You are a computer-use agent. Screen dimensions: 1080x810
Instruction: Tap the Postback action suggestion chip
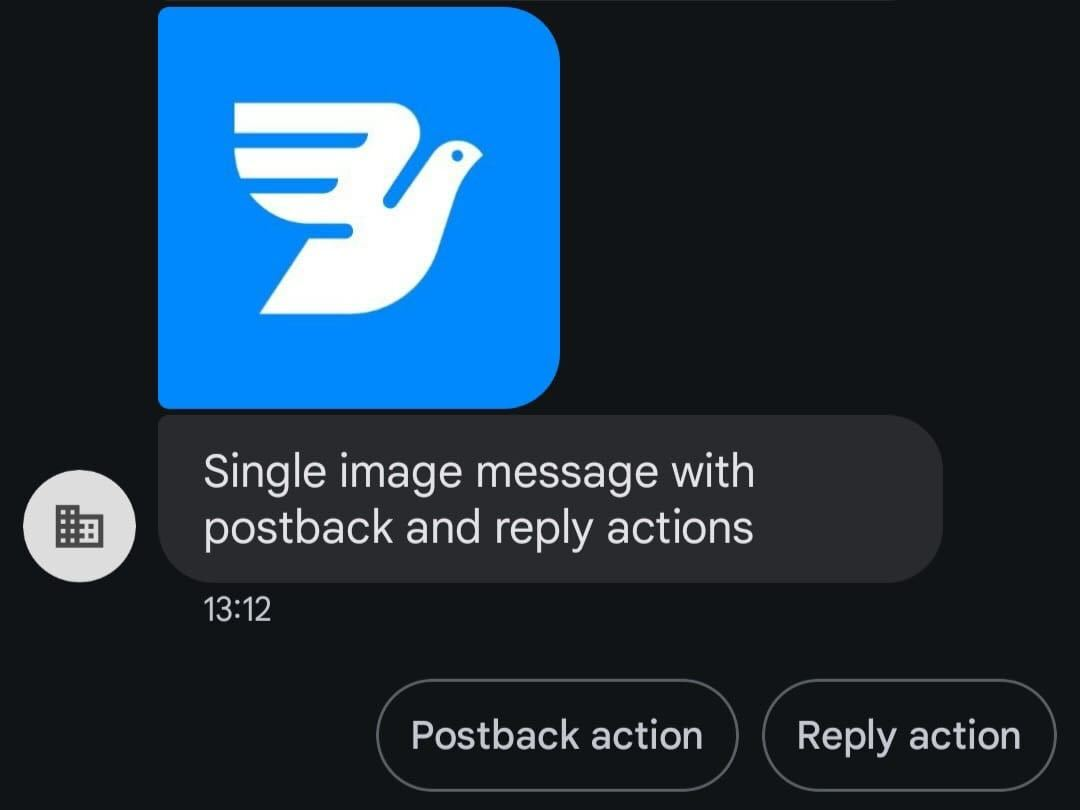point(557,735)
